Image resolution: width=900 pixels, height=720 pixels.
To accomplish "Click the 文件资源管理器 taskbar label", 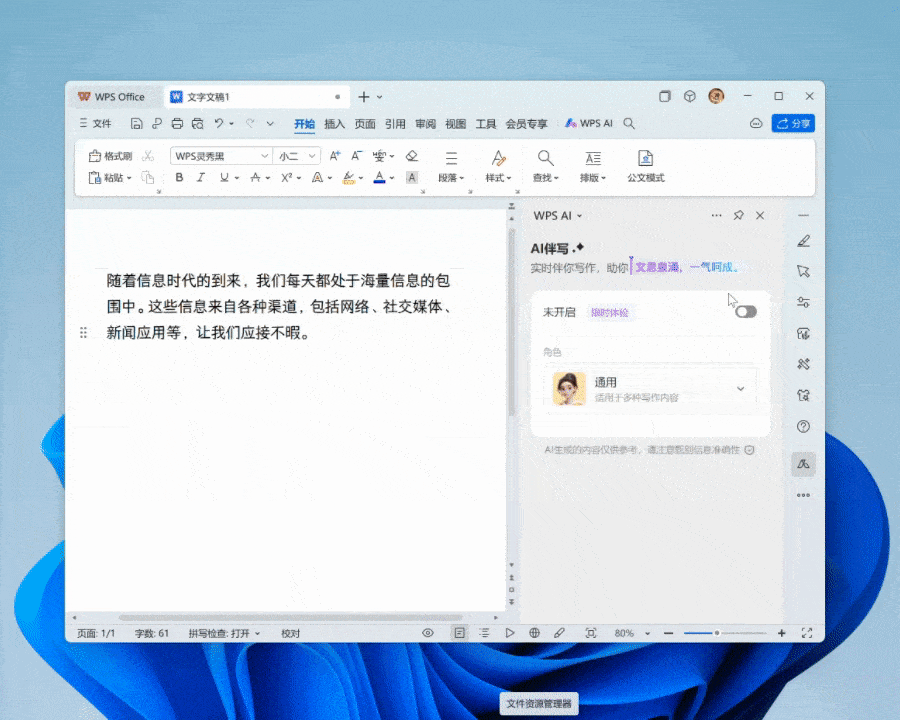I will click(538, 703).
